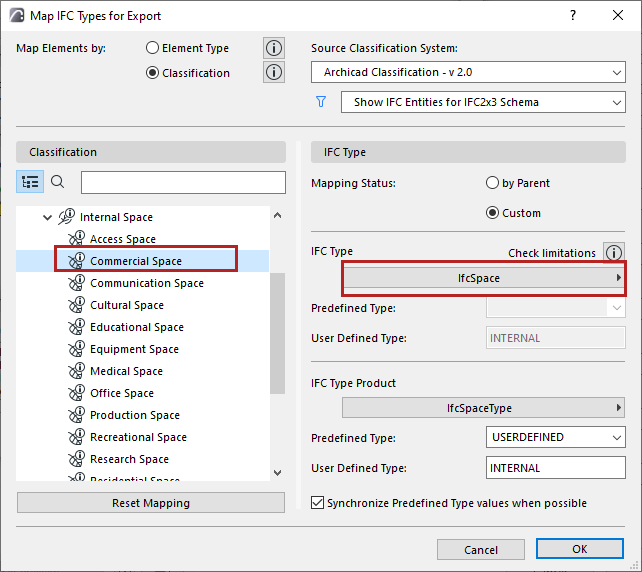Click the Office Space classification icon
The image size is (642, 572).
[76, 393]
